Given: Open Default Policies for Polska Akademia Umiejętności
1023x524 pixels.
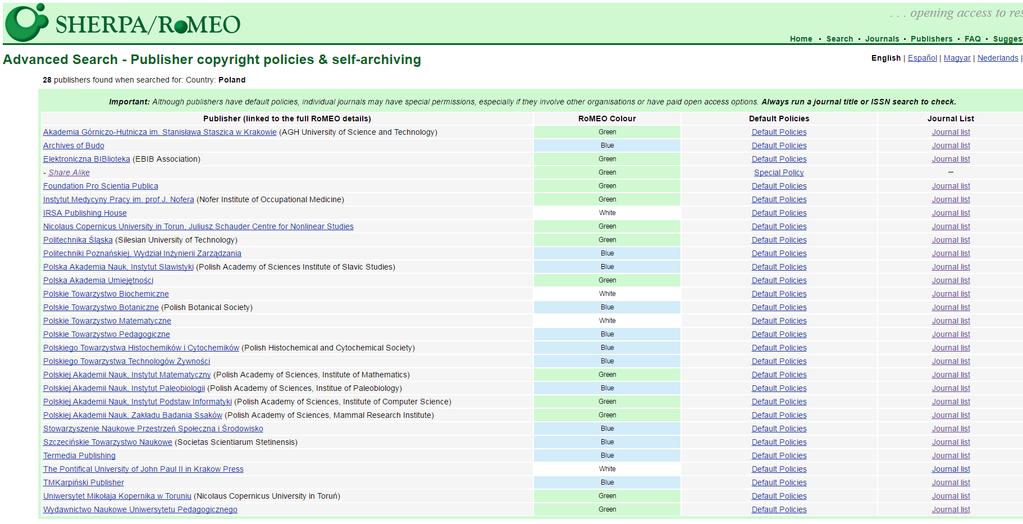Looking at the screenshot, I should [x=779, y=281].
